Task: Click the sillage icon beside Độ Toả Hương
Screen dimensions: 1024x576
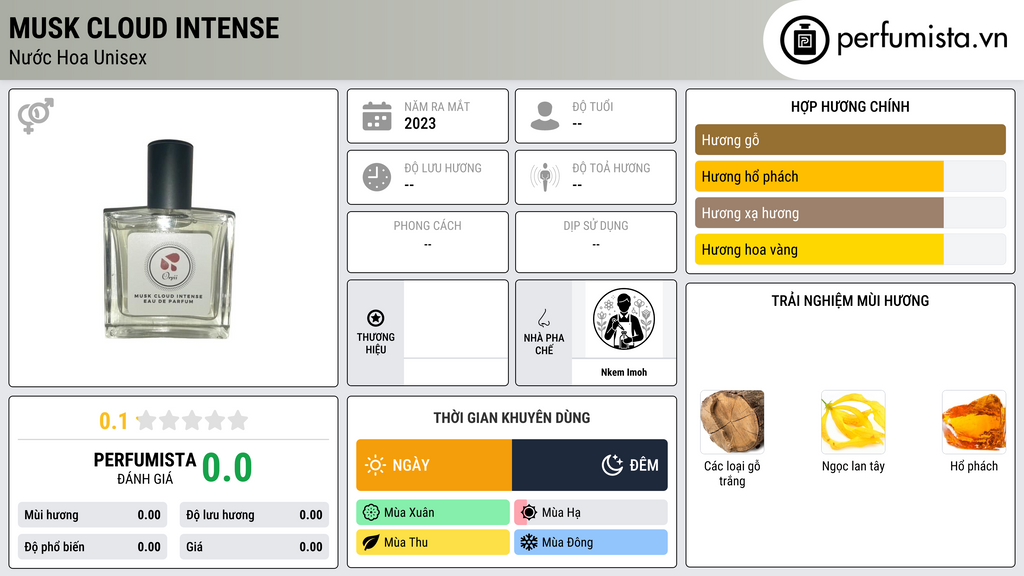Action: tap(545, 177)
